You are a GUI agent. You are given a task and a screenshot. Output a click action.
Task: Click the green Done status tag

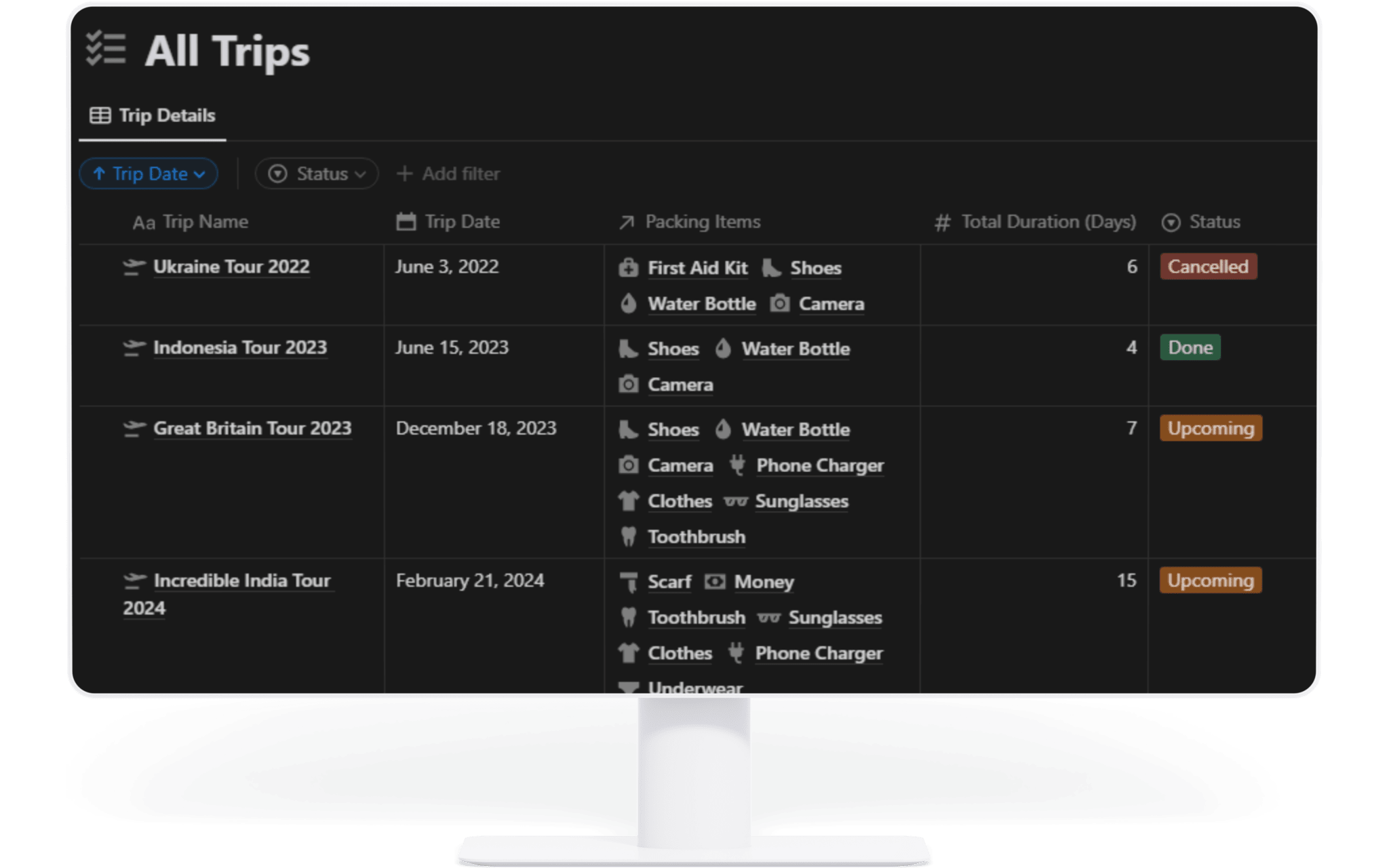click(1190, 347)
